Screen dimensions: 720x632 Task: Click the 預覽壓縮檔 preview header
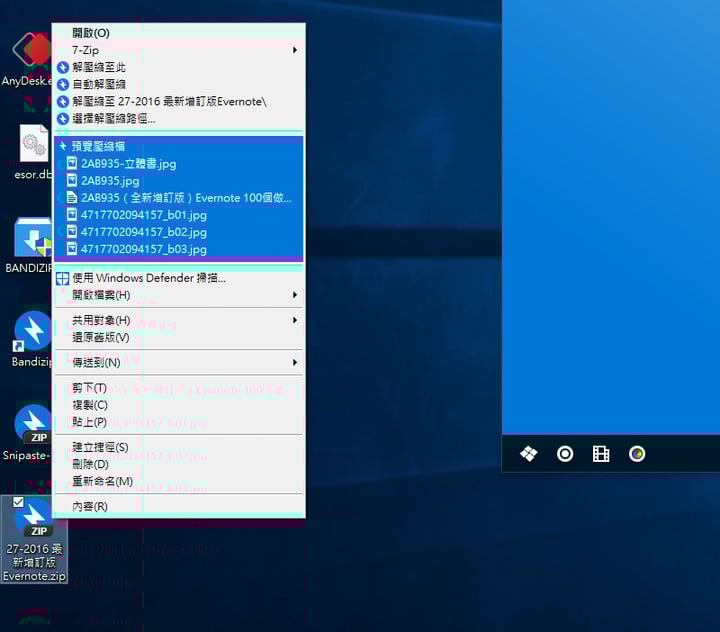point(179,146)
